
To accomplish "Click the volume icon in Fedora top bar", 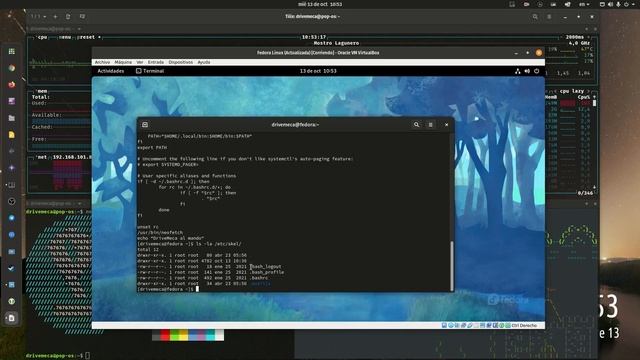I will tap(527, 71).
